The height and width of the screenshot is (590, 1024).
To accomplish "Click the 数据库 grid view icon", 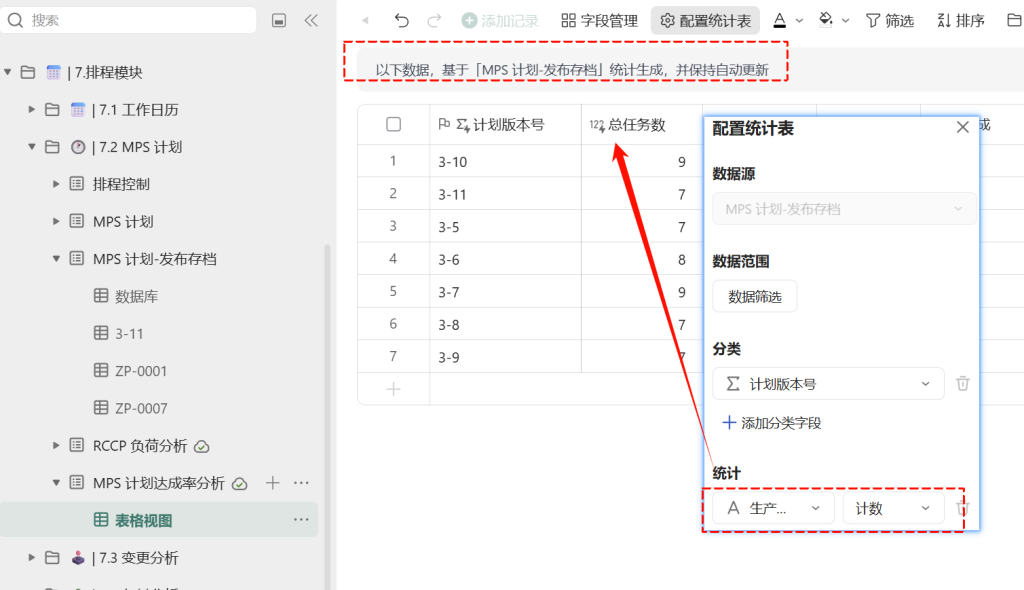I will (x=101, y=295).
